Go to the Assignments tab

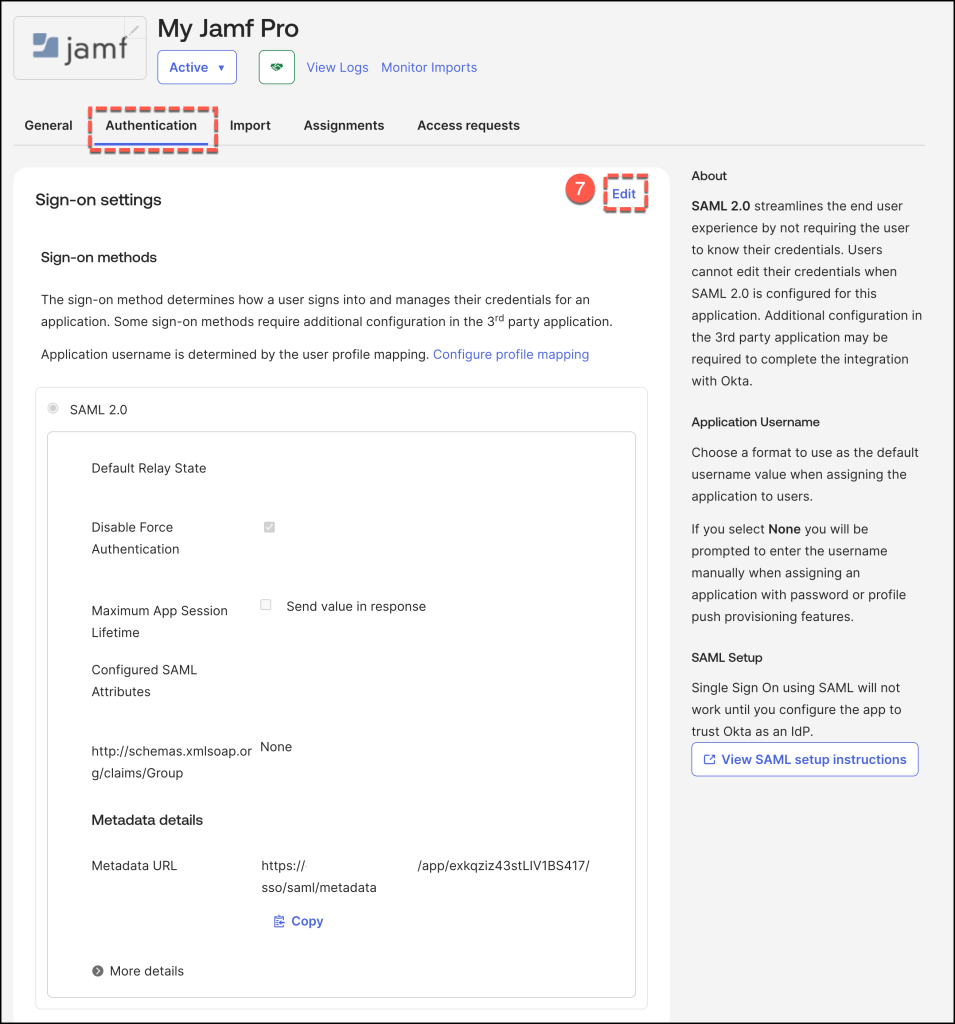[344, 125]
